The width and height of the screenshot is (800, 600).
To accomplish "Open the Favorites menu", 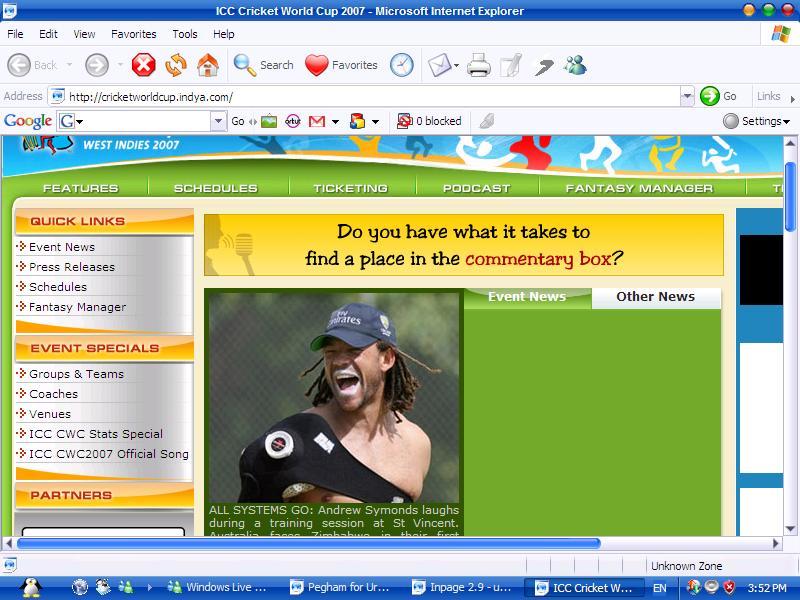I will (134, 34).
